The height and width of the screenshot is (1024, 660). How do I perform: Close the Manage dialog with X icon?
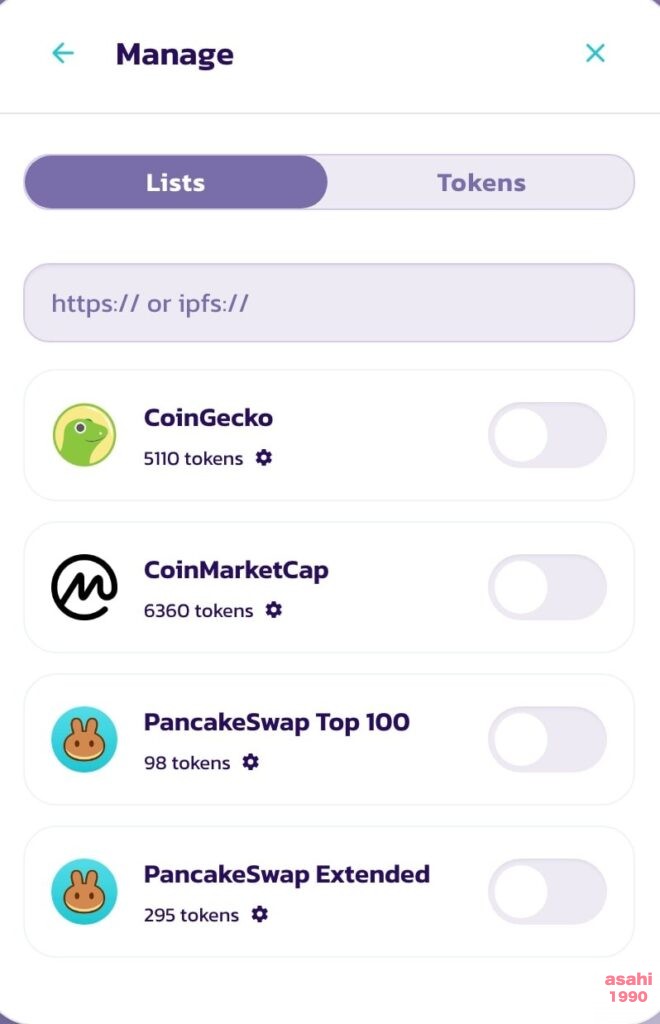click(x=595, y=53)
